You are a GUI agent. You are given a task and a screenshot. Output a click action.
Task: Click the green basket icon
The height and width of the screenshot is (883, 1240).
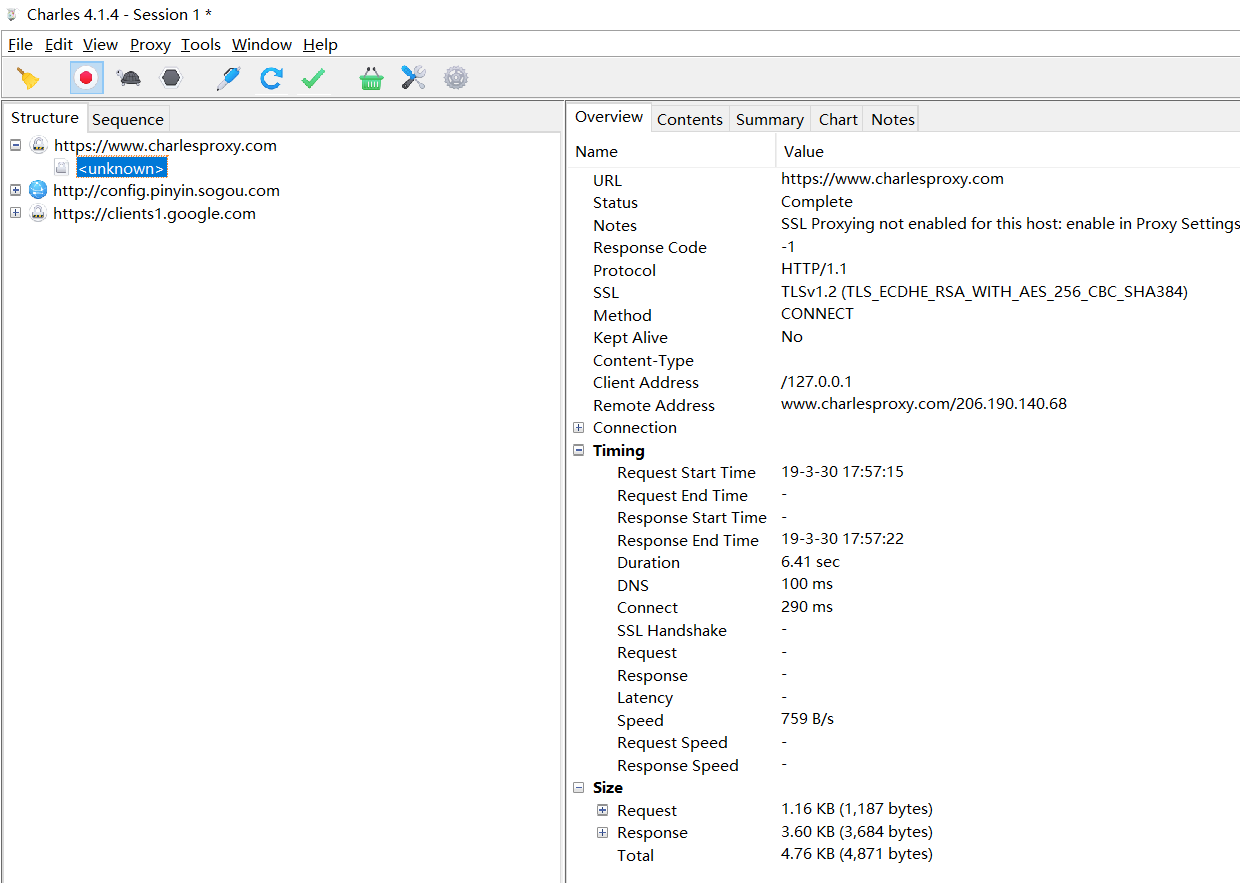pyautogui.click(x=371, y=78)
